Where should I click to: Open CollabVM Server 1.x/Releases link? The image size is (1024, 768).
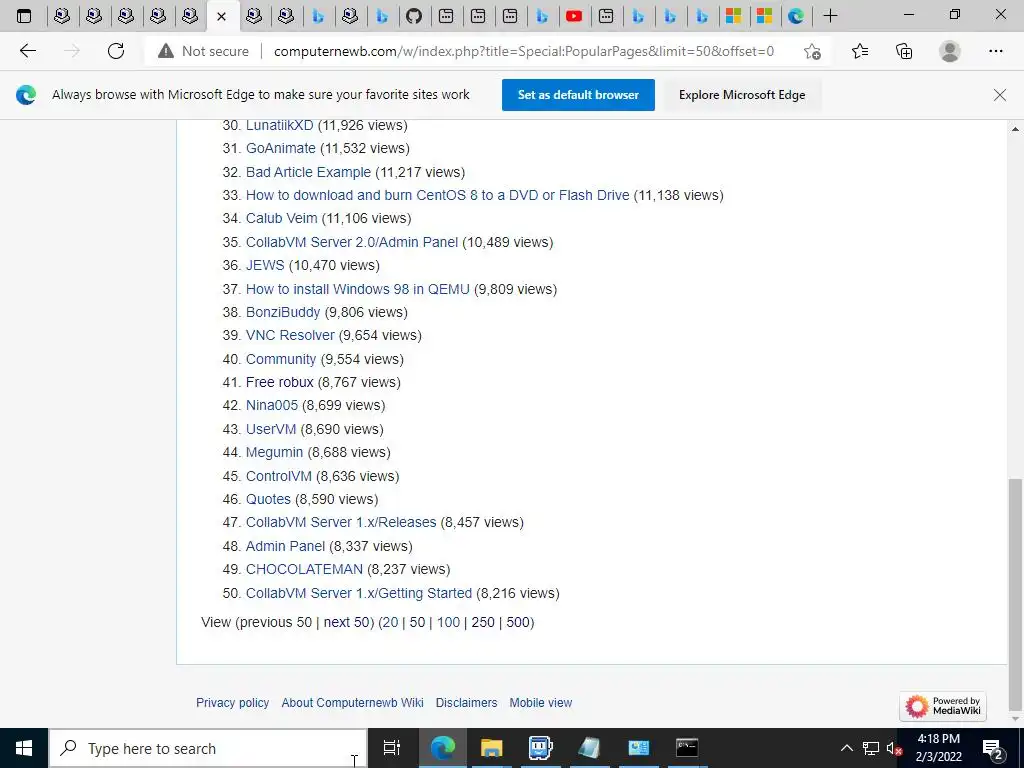[341, 522]
